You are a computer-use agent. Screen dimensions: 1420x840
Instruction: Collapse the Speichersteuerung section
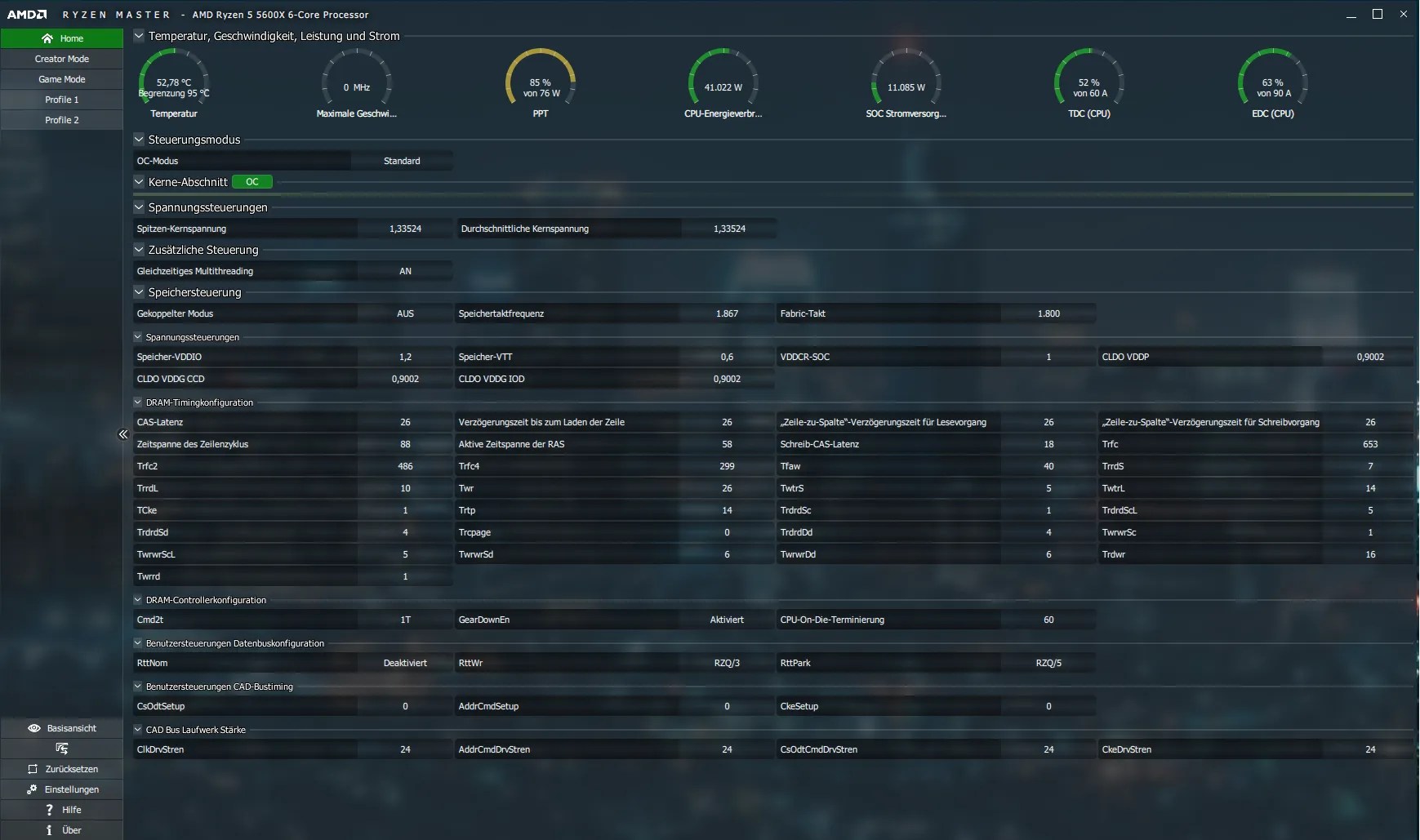tap(139, 292)
